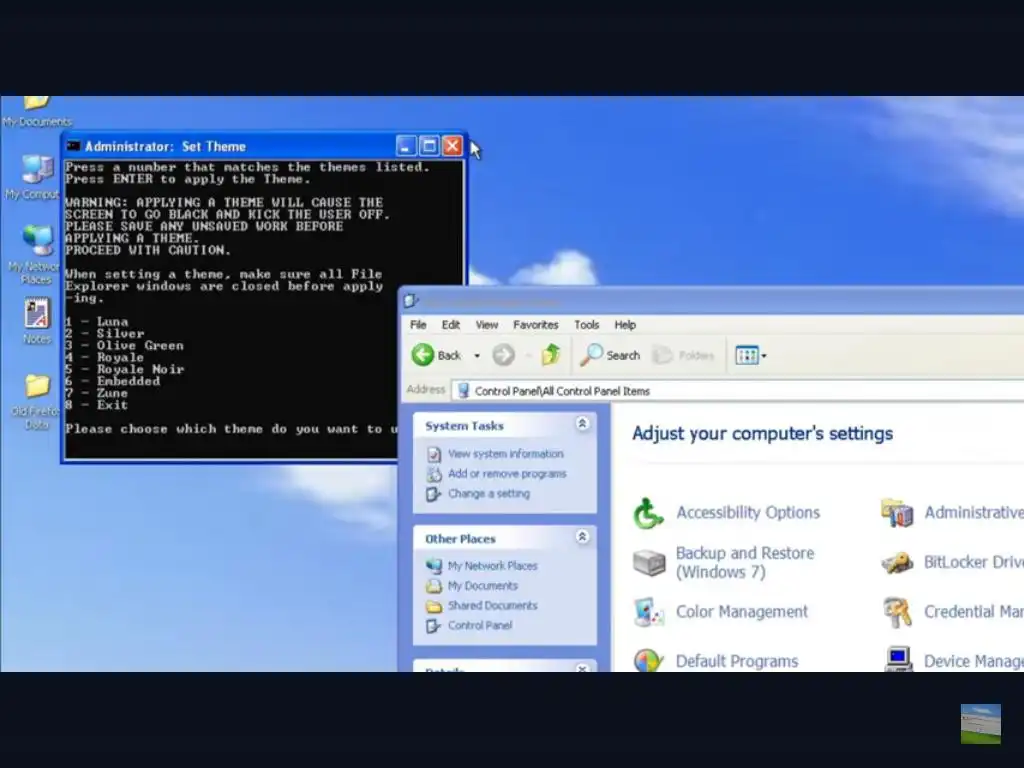Click the '7 - Zune' console line
Image resolution: width=1024 pixels, height=768 pixels.
[97, 393]
